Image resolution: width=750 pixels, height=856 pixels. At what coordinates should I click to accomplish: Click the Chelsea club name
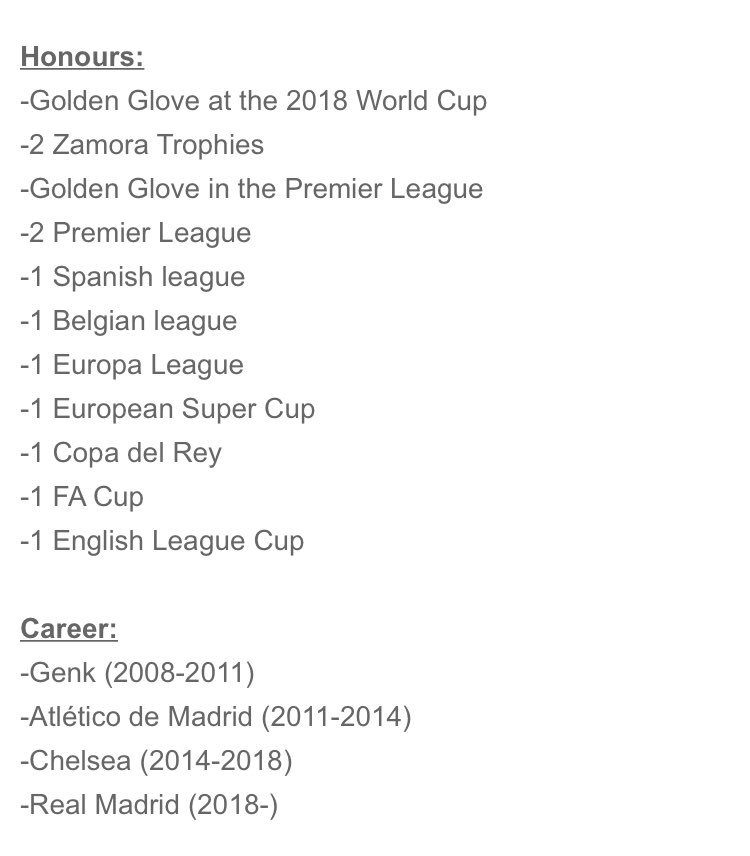(78, 762)
